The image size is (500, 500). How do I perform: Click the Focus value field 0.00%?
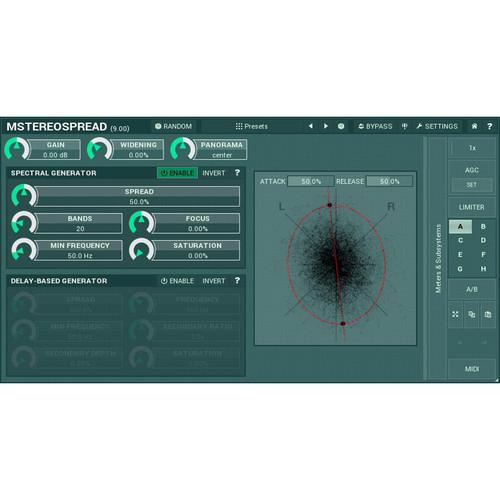198,229
